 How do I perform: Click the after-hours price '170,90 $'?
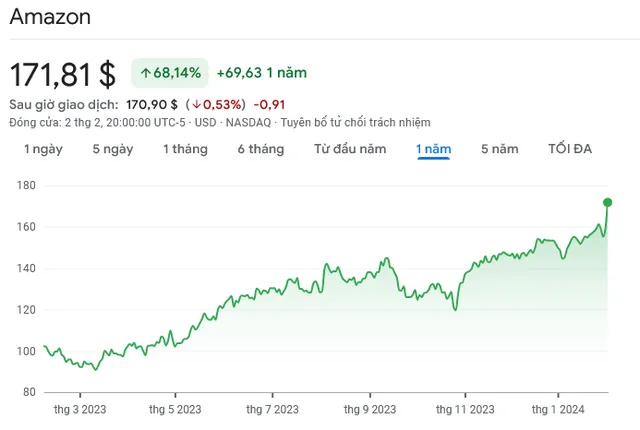(x=152, y=104)
